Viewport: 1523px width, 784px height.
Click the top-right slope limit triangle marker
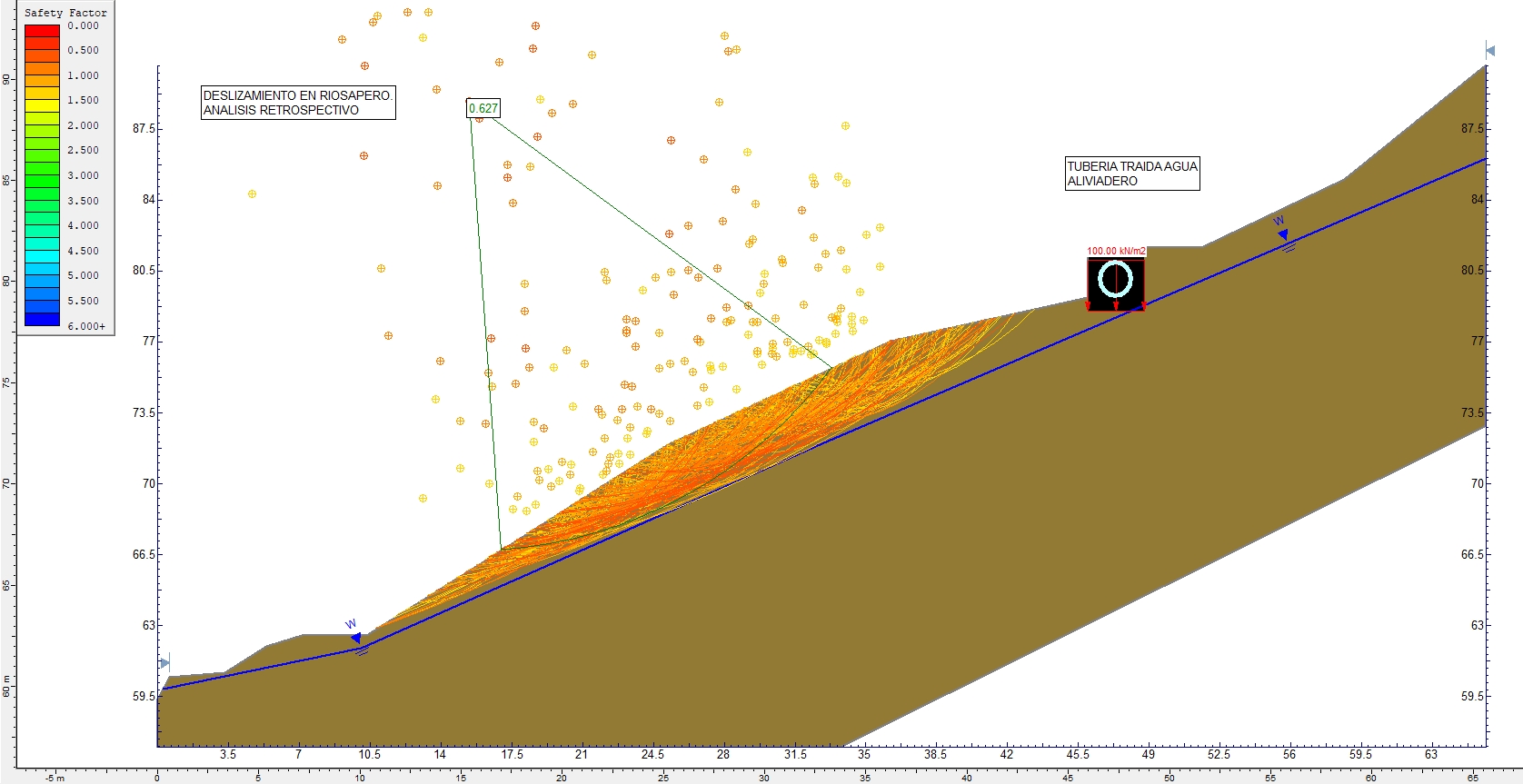tap(1490, 51)
